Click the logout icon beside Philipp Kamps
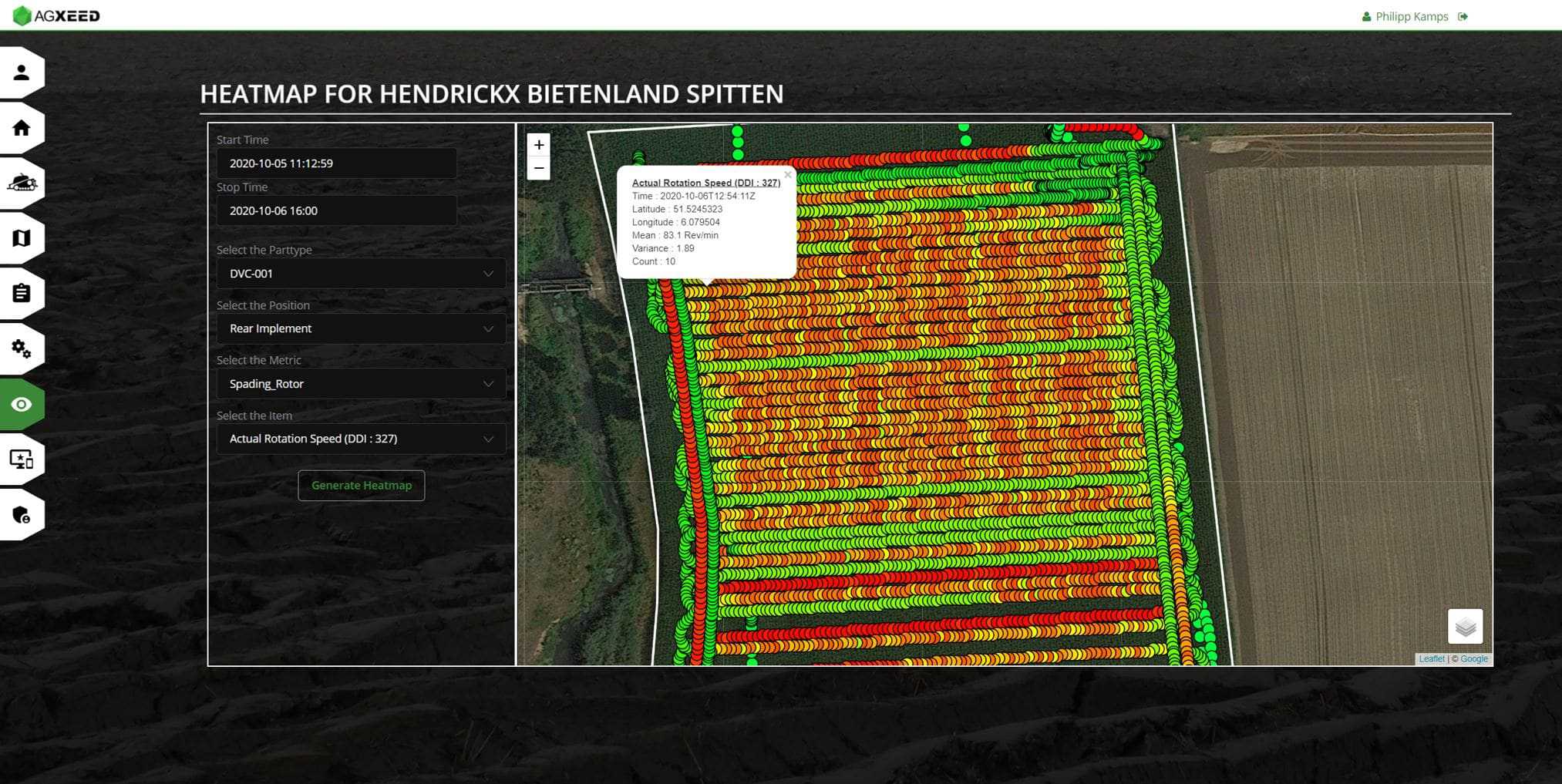 (1463, 16)
